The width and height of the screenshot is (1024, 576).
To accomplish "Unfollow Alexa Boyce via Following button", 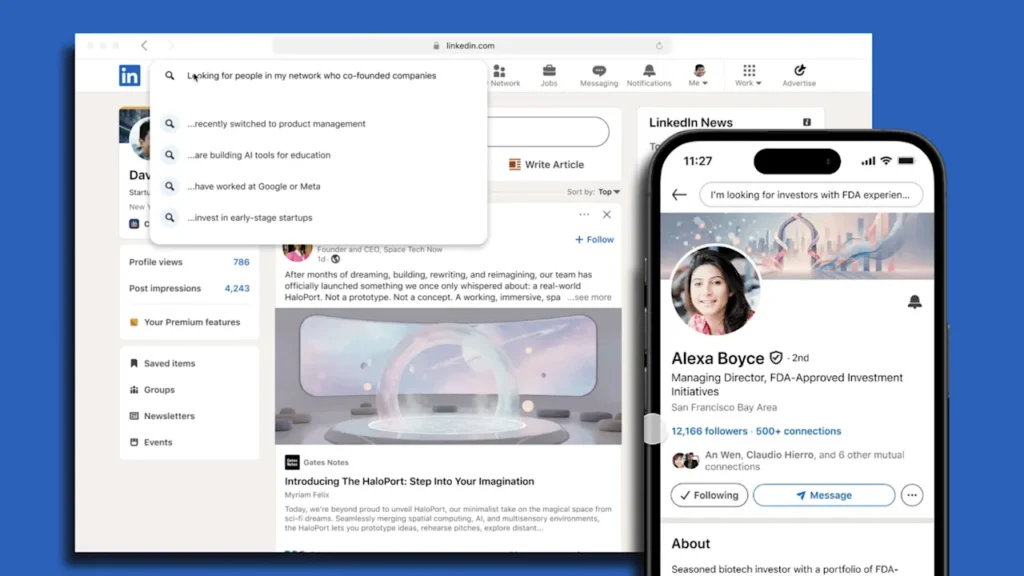I will pyautogui.click(x=709, y=494).
